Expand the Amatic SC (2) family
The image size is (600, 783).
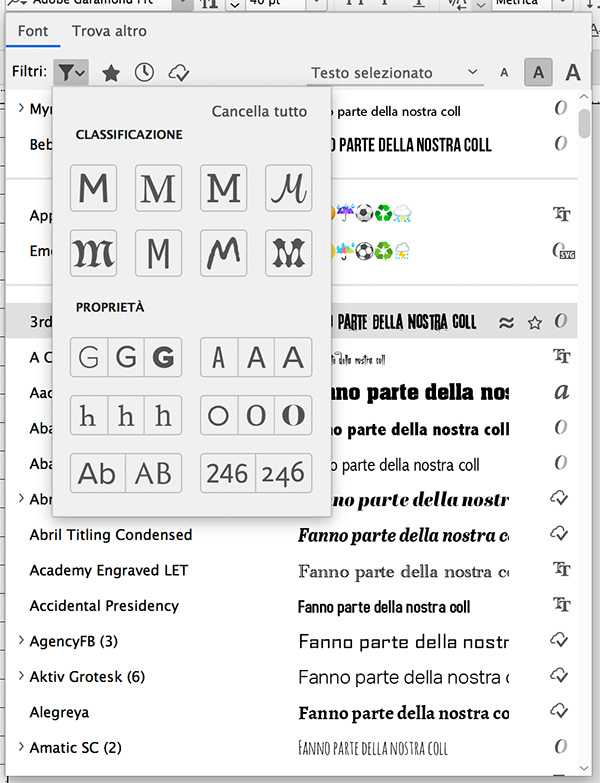pyautogui.click(x=21, y=746)
